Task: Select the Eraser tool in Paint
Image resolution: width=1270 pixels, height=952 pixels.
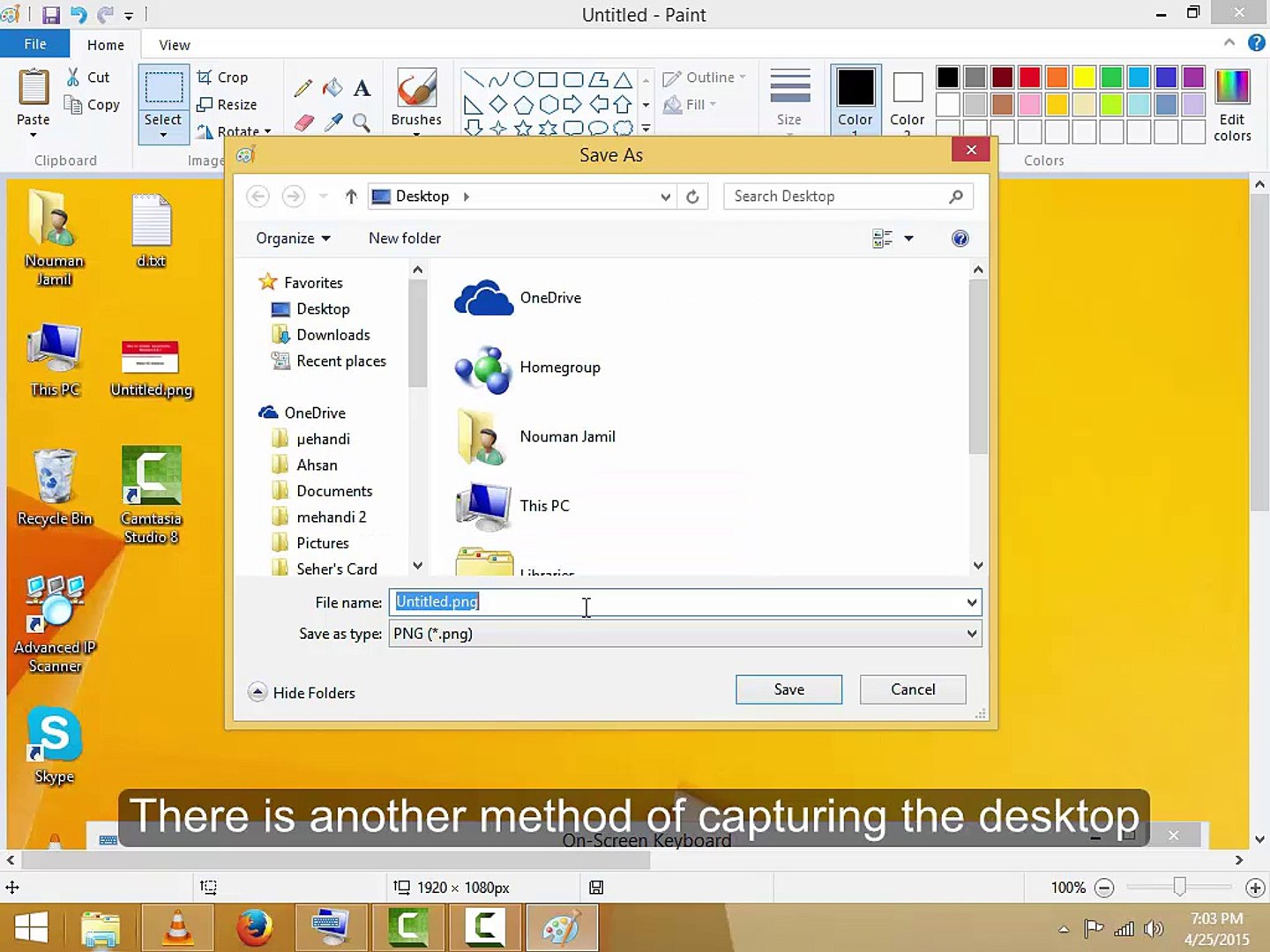Action: (x=303, y=122)
